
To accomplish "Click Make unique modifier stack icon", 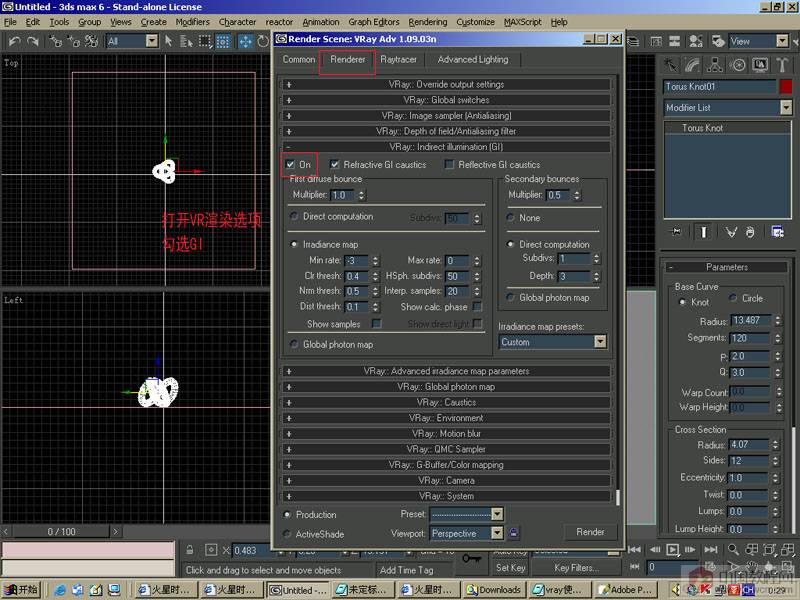I will 731,232.
